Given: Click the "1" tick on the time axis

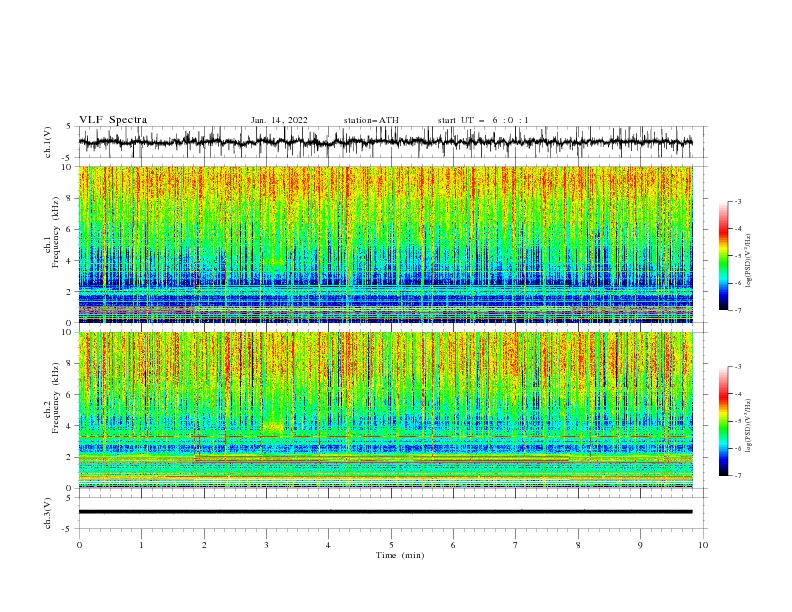Looking at the screenshot, I should tap(141, 545).
